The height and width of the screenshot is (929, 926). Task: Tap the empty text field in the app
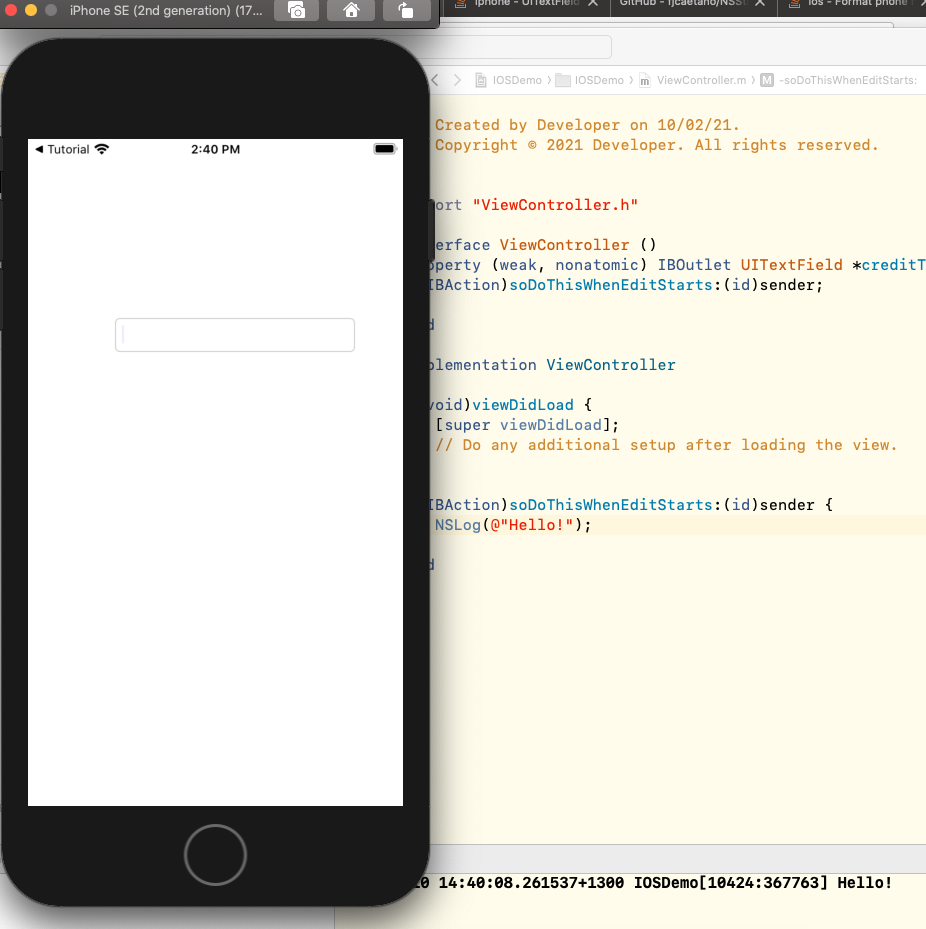point(235,335)
